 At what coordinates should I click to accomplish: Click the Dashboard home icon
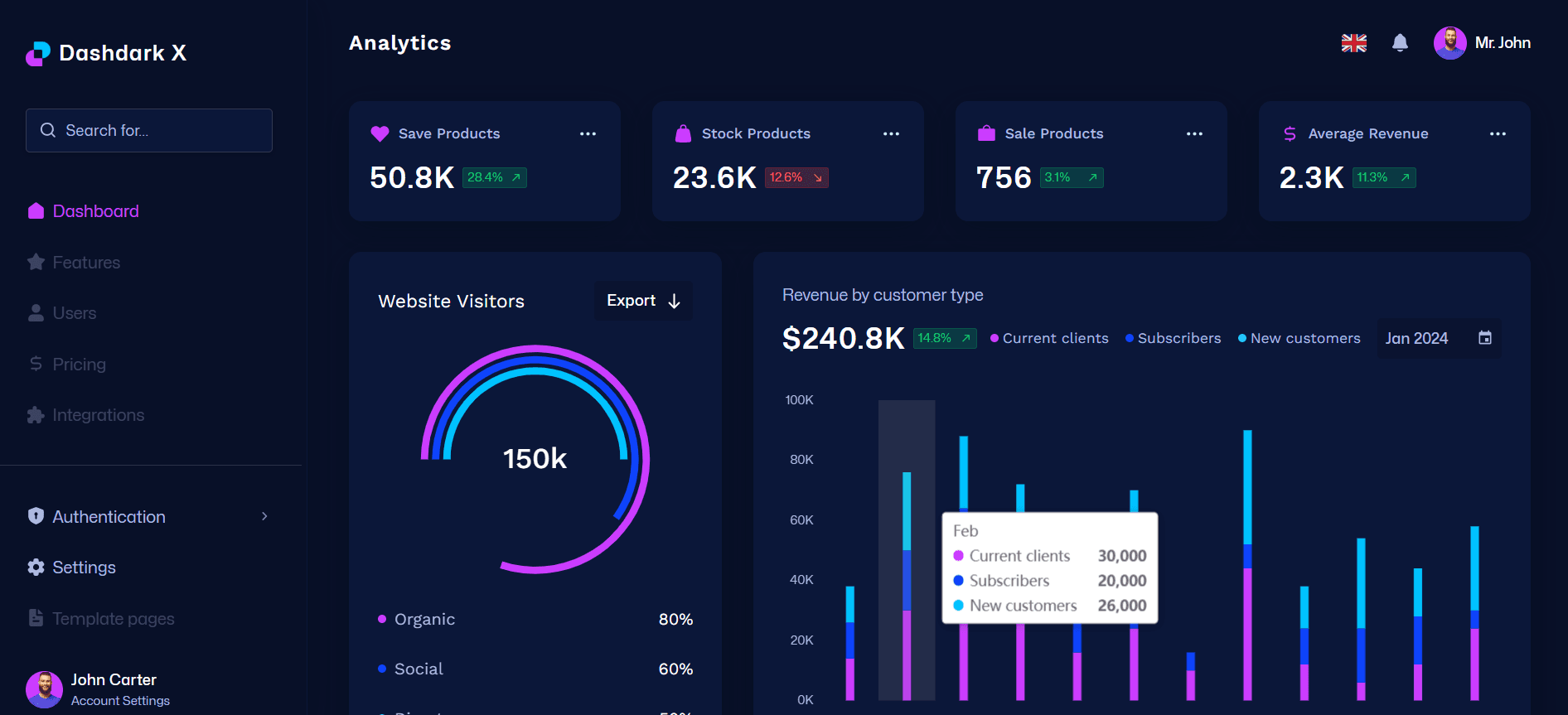(36, 210)
